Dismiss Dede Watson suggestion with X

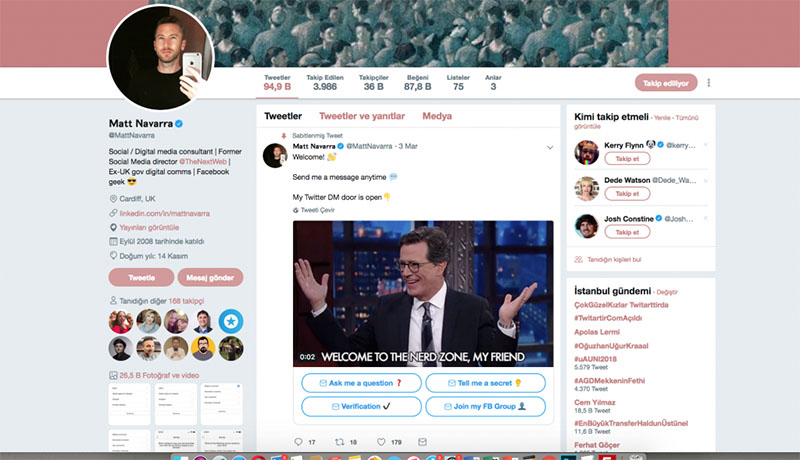pyautogui.click(x=706, y=181)
